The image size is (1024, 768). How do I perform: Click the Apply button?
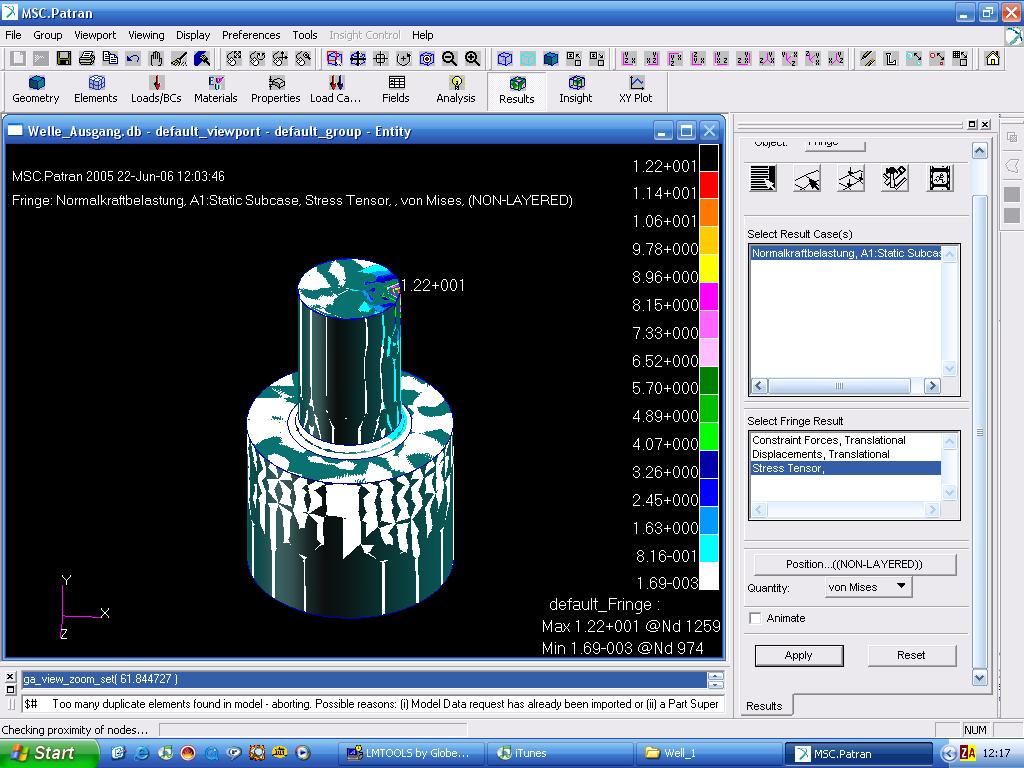[x=799, y=655]
